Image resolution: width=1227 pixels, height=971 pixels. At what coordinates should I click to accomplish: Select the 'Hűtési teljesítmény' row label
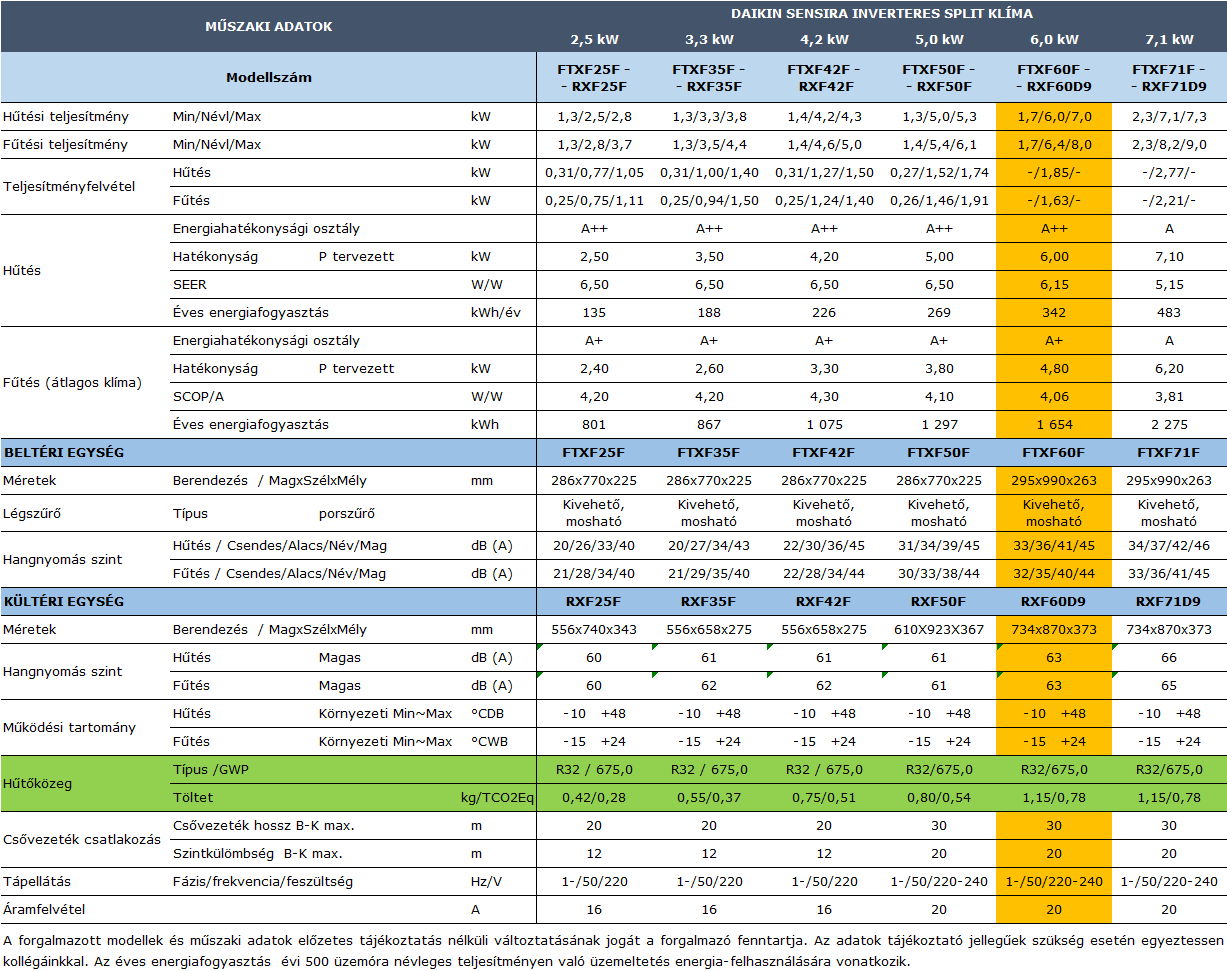[65, 116]
